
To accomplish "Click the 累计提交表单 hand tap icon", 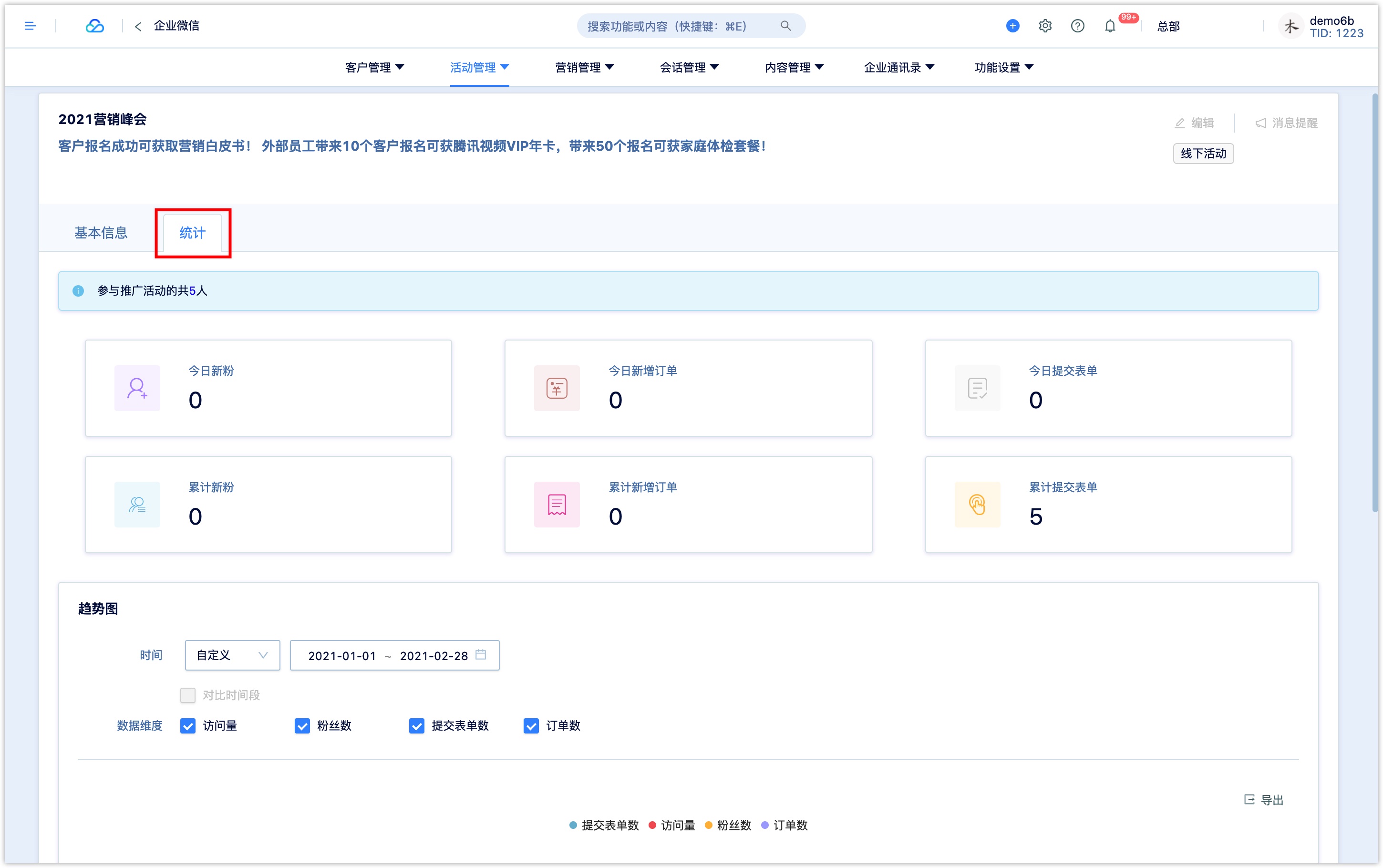I will [x=977, y=505].
